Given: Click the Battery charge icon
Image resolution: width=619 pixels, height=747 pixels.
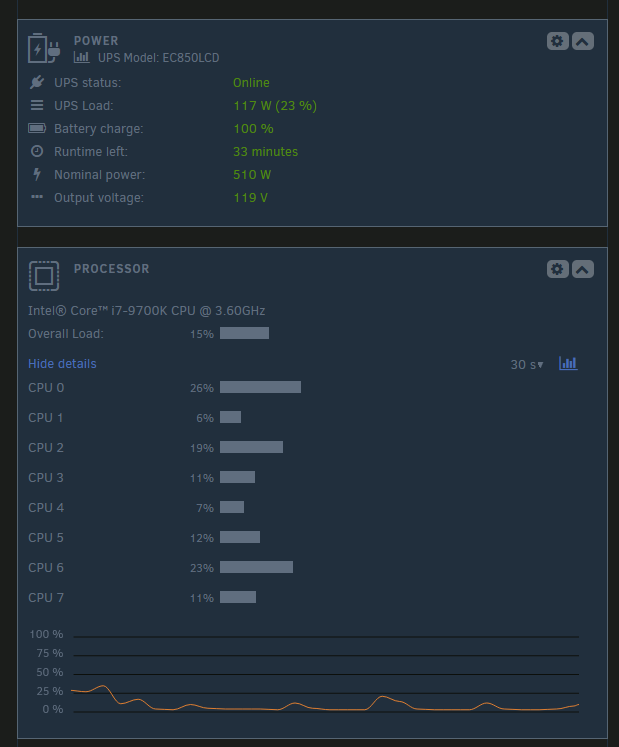Looking at the screenshot, I should pos(37,128).
